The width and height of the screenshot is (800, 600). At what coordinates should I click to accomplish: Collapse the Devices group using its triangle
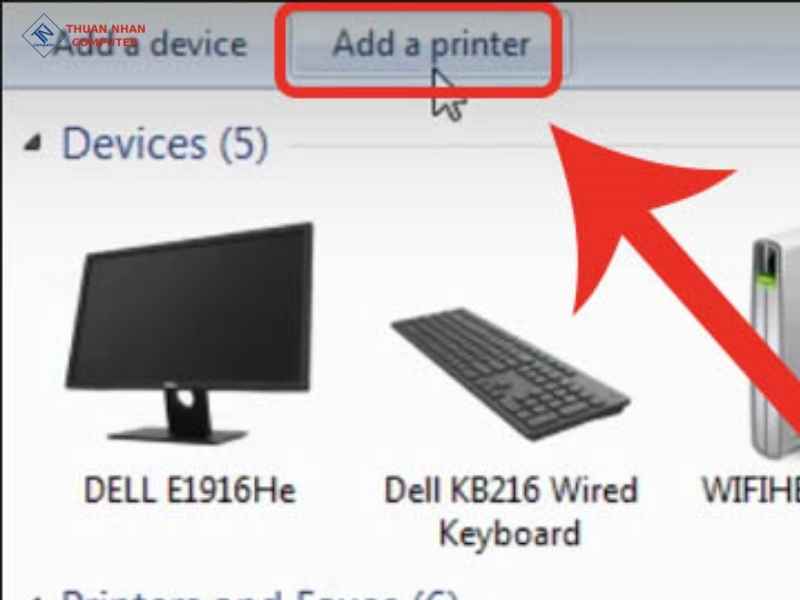(x=33, y=143)
